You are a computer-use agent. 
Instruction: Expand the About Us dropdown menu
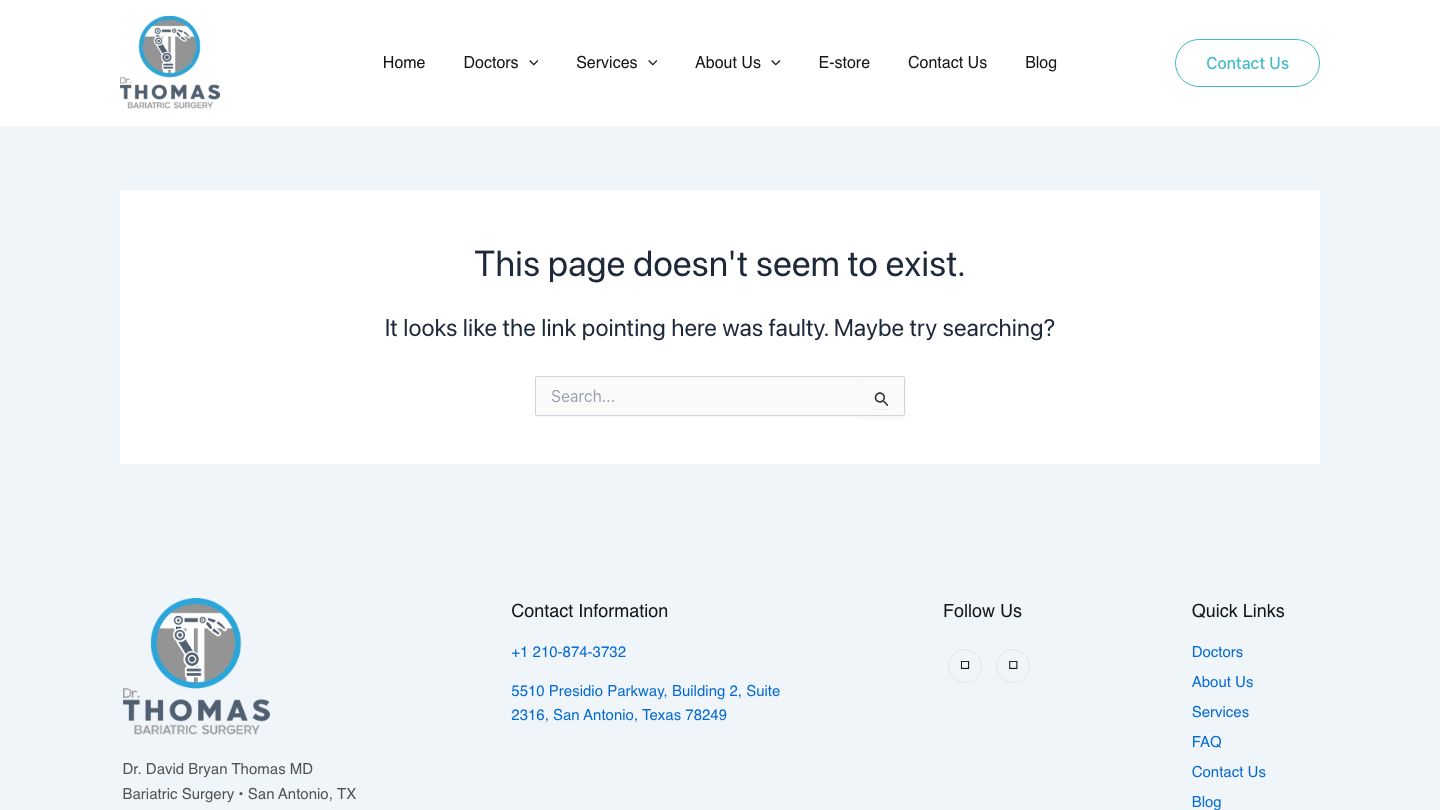pyautogui.click(x=737, y=62)
